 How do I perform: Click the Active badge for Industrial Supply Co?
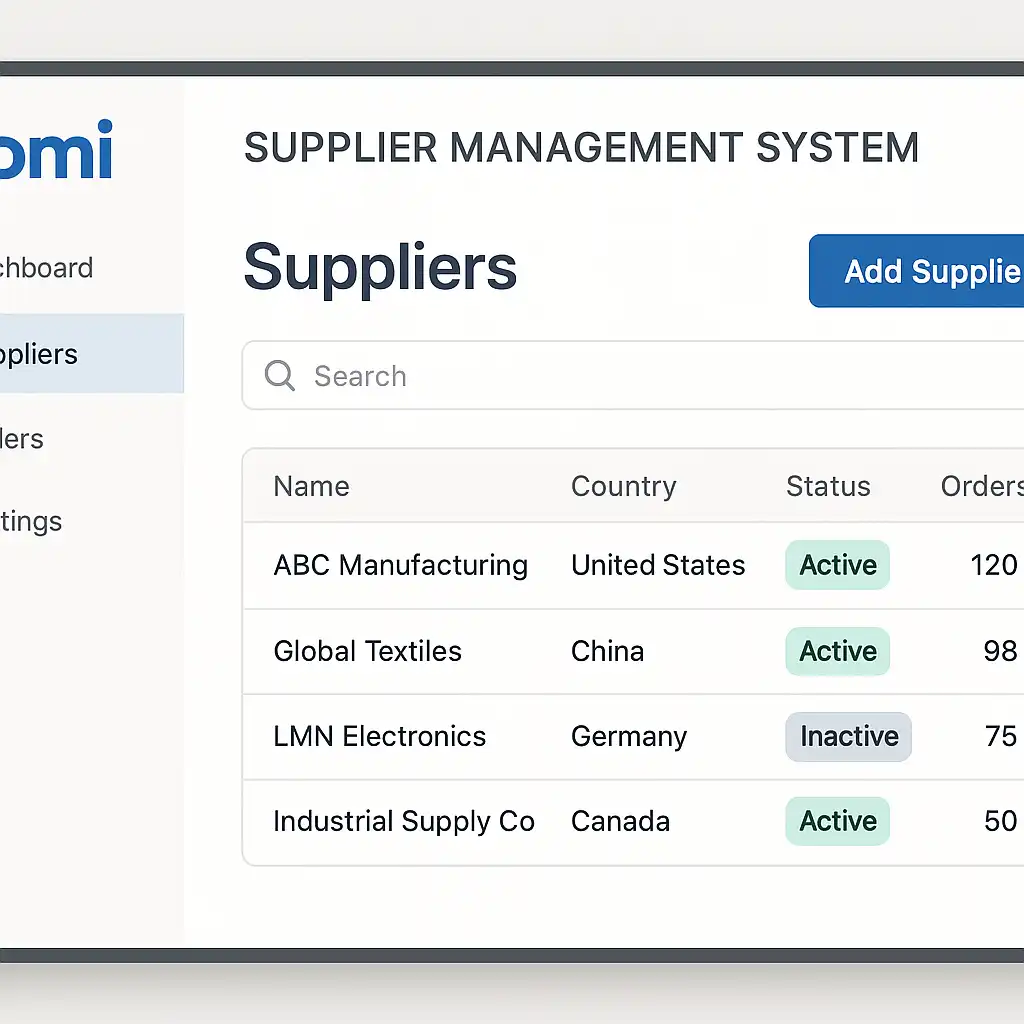point(837,821)
